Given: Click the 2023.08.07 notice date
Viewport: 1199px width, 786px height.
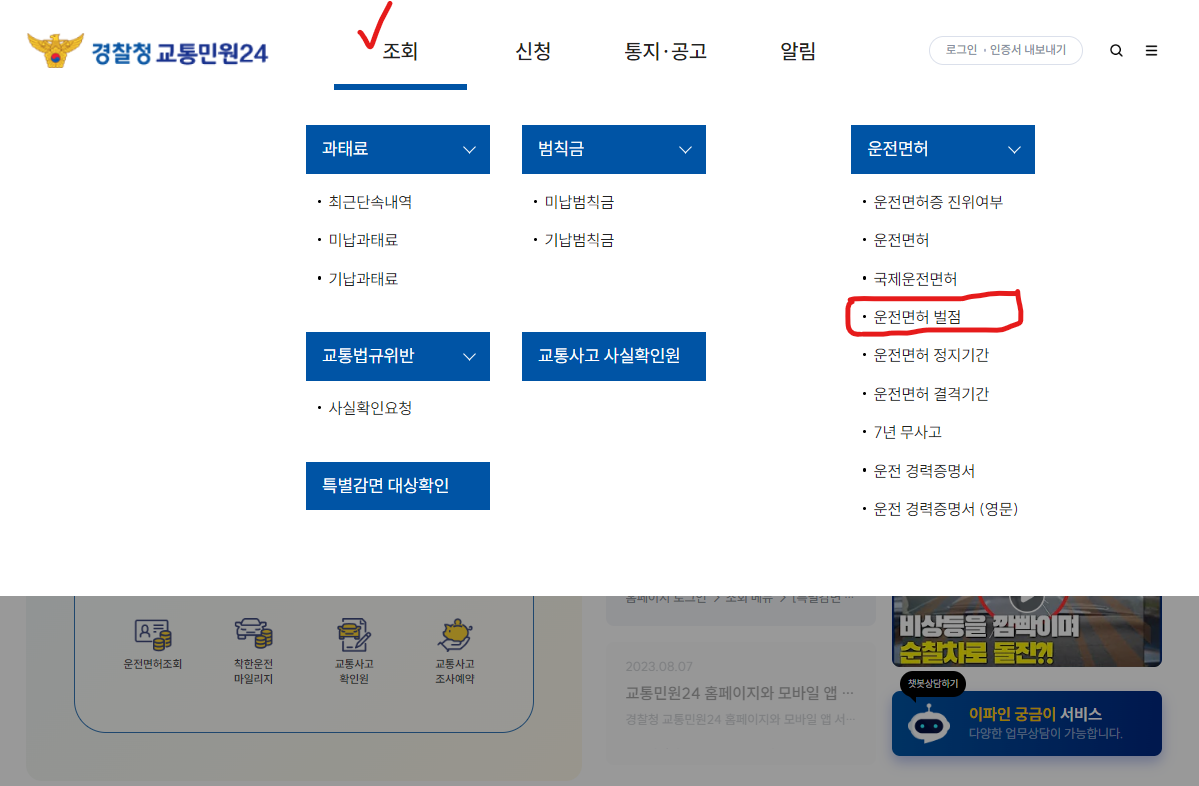Looking at the screenshot, I should [659, 667].
